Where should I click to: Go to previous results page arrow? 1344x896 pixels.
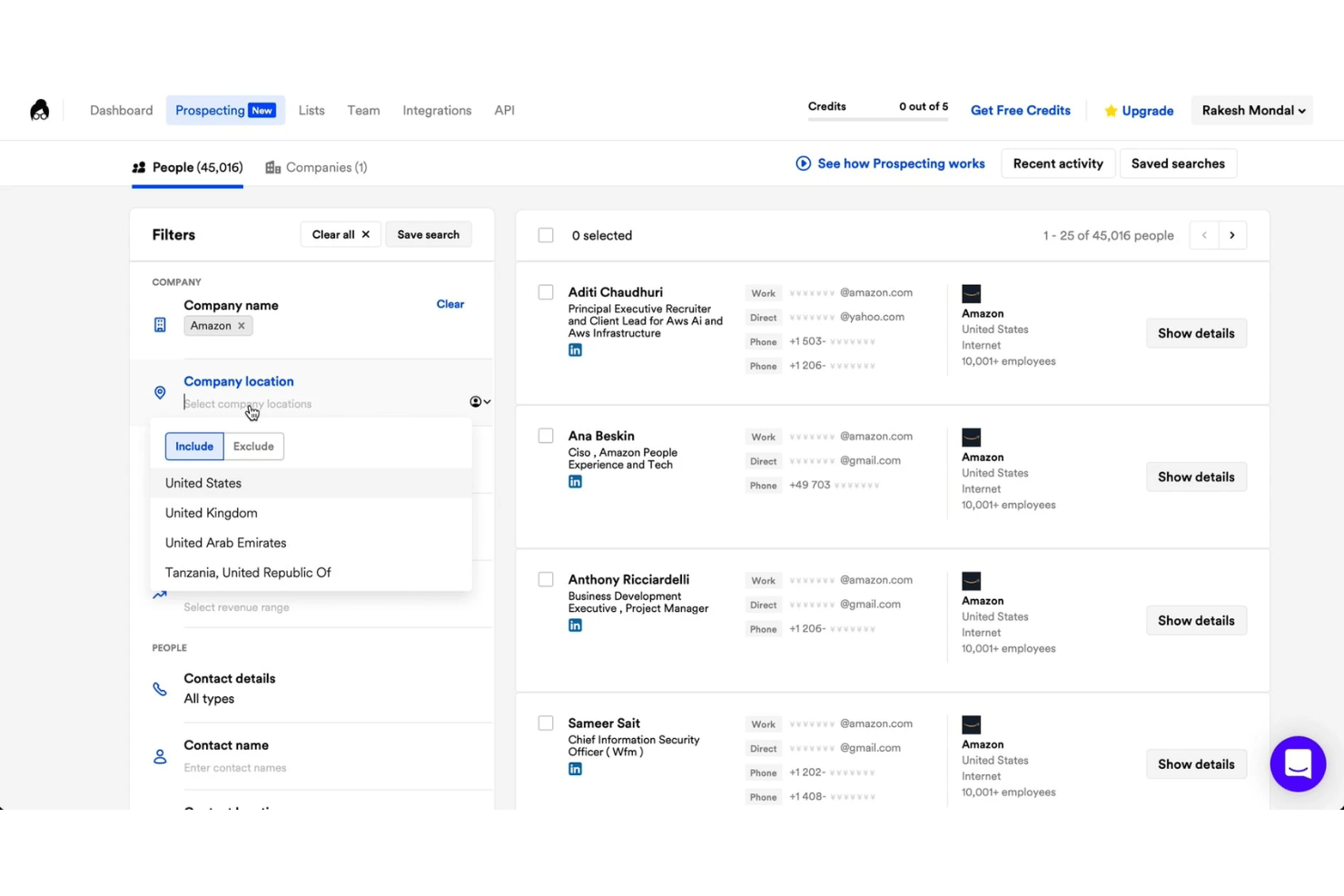tap(1204, 235)
